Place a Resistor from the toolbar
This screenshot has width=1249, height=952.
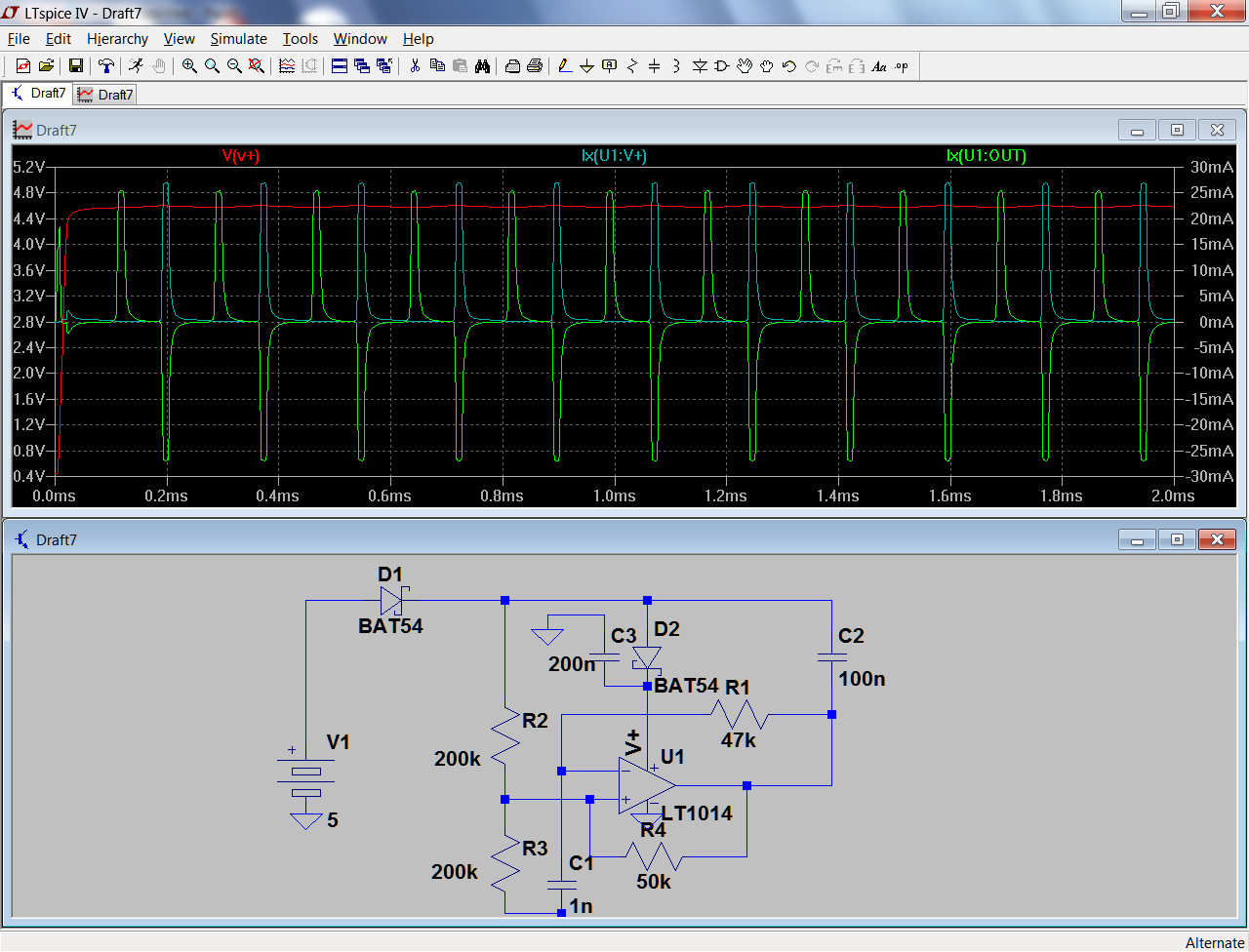coord(632,65)
